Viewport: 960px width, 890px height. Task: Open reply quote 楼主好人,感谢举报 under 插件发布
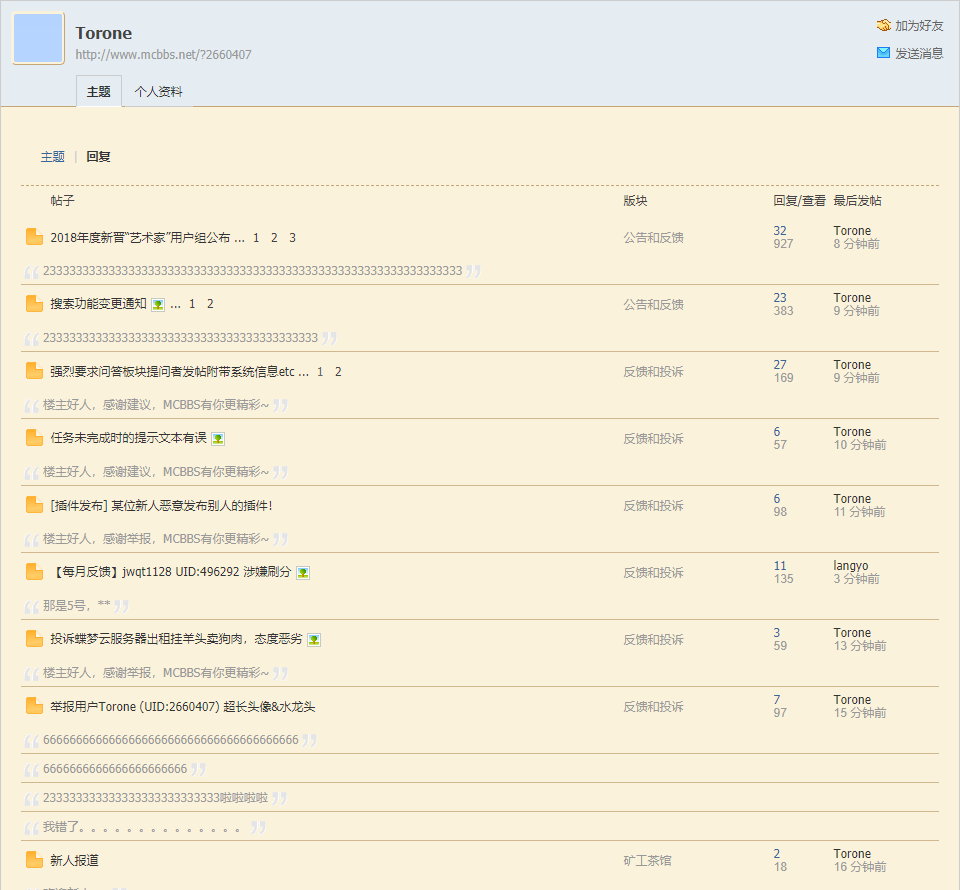[x=156, y=539]
